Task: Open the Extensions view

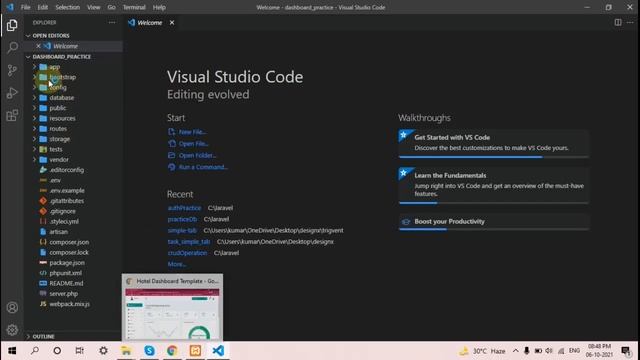Action: pos(12,116)
